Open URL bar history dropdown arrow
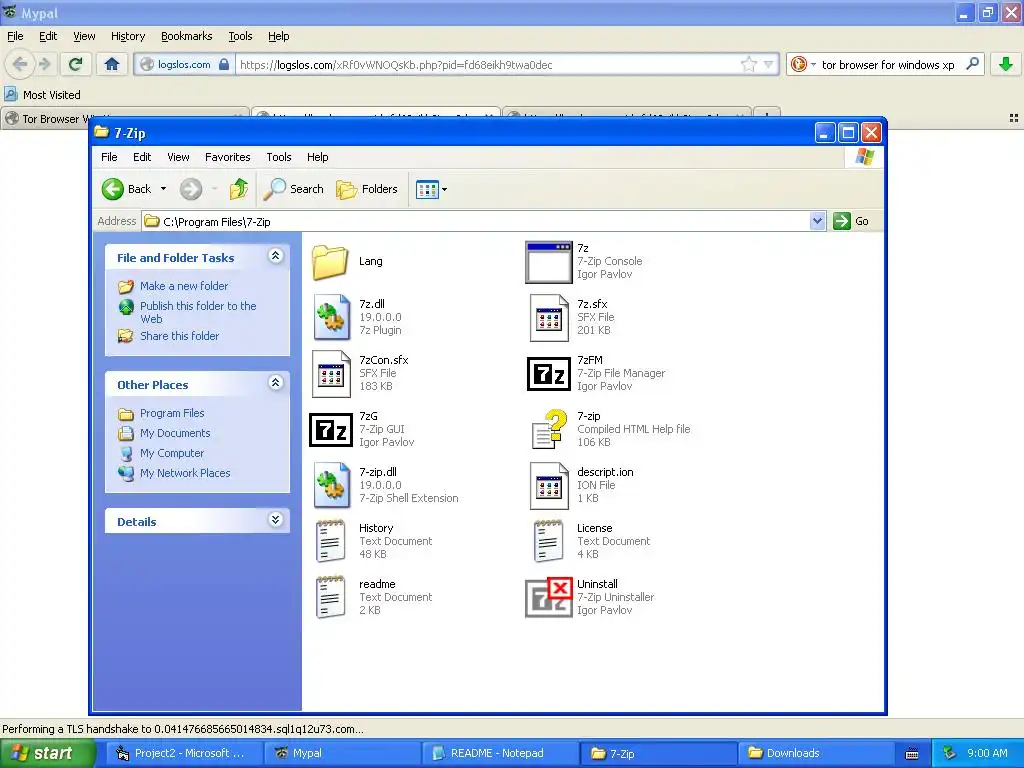Screen dimensions: 1024x768 769,65
